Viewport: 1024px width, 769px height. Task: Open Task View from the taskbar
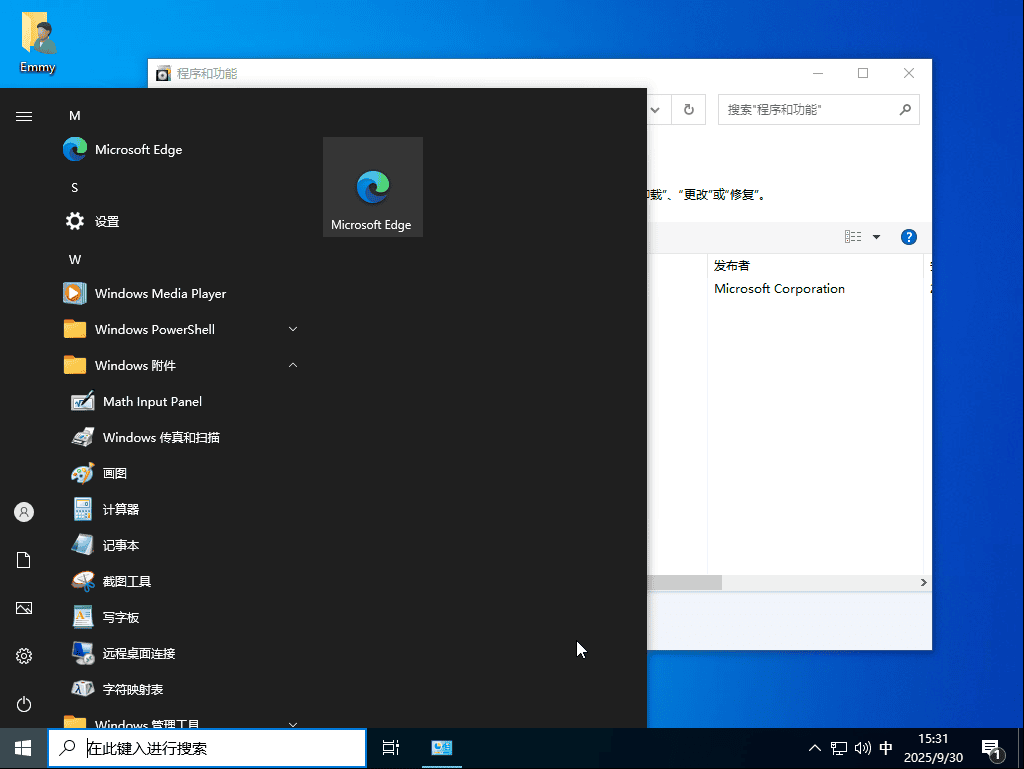pos(391,748)
